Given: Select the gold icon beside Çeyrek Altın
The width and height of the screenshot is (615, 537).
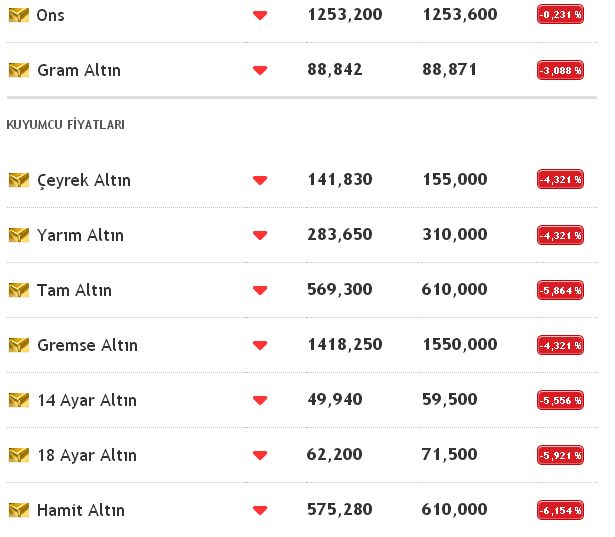Looking at the screenshot, I should tap(19, 180).
